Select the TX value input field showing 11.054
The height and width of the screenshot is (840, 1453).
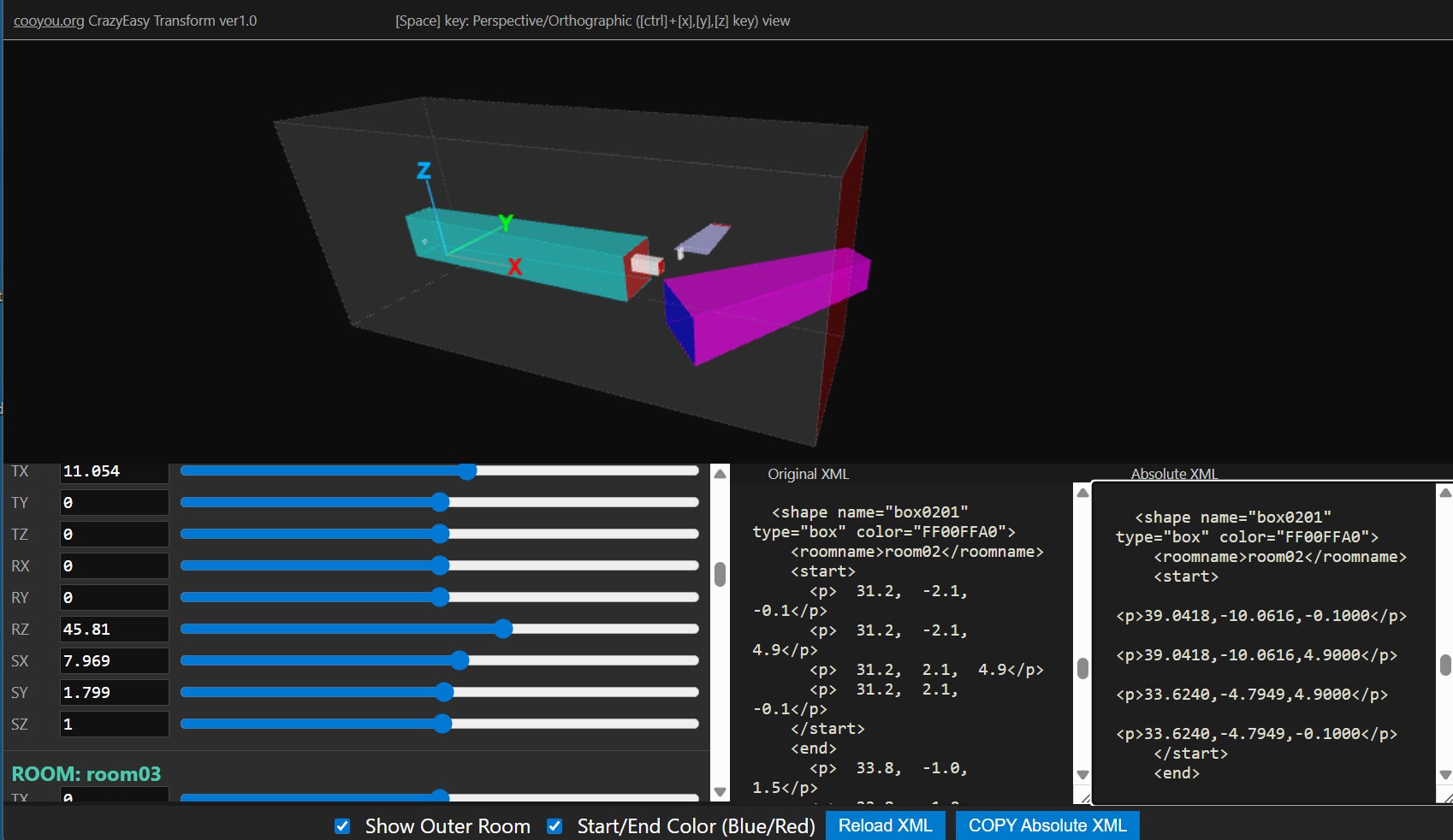[114, 471]
